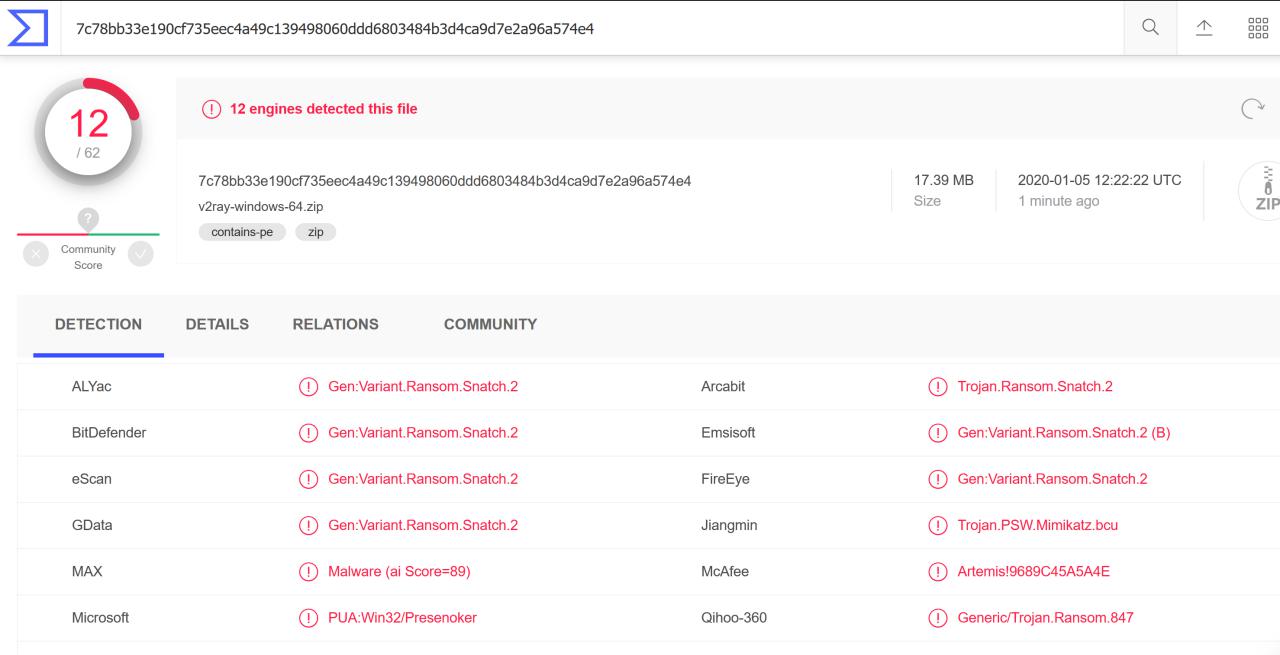The height and width of the screenshot is (655, 1280).
Task: Click the filename v2ray-windows-64.zip
Action: tap(261, 207)
